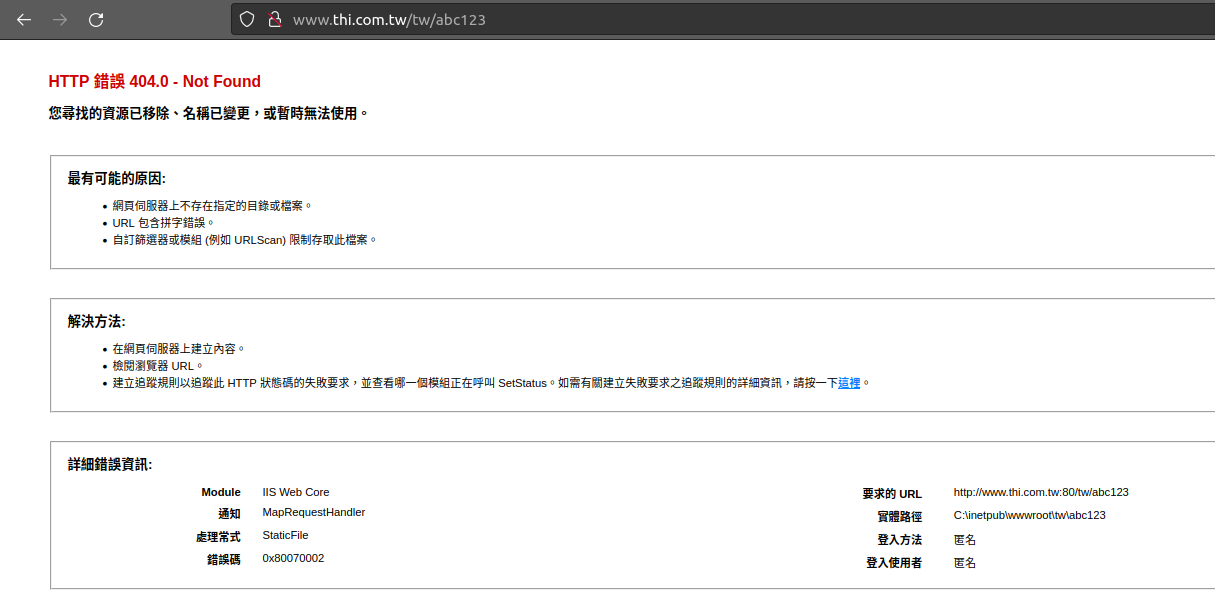Select the 最有可能的原因 heading
Viewport: 1215px width, 597px height.
pyautogui.click(x=117, y=179)
